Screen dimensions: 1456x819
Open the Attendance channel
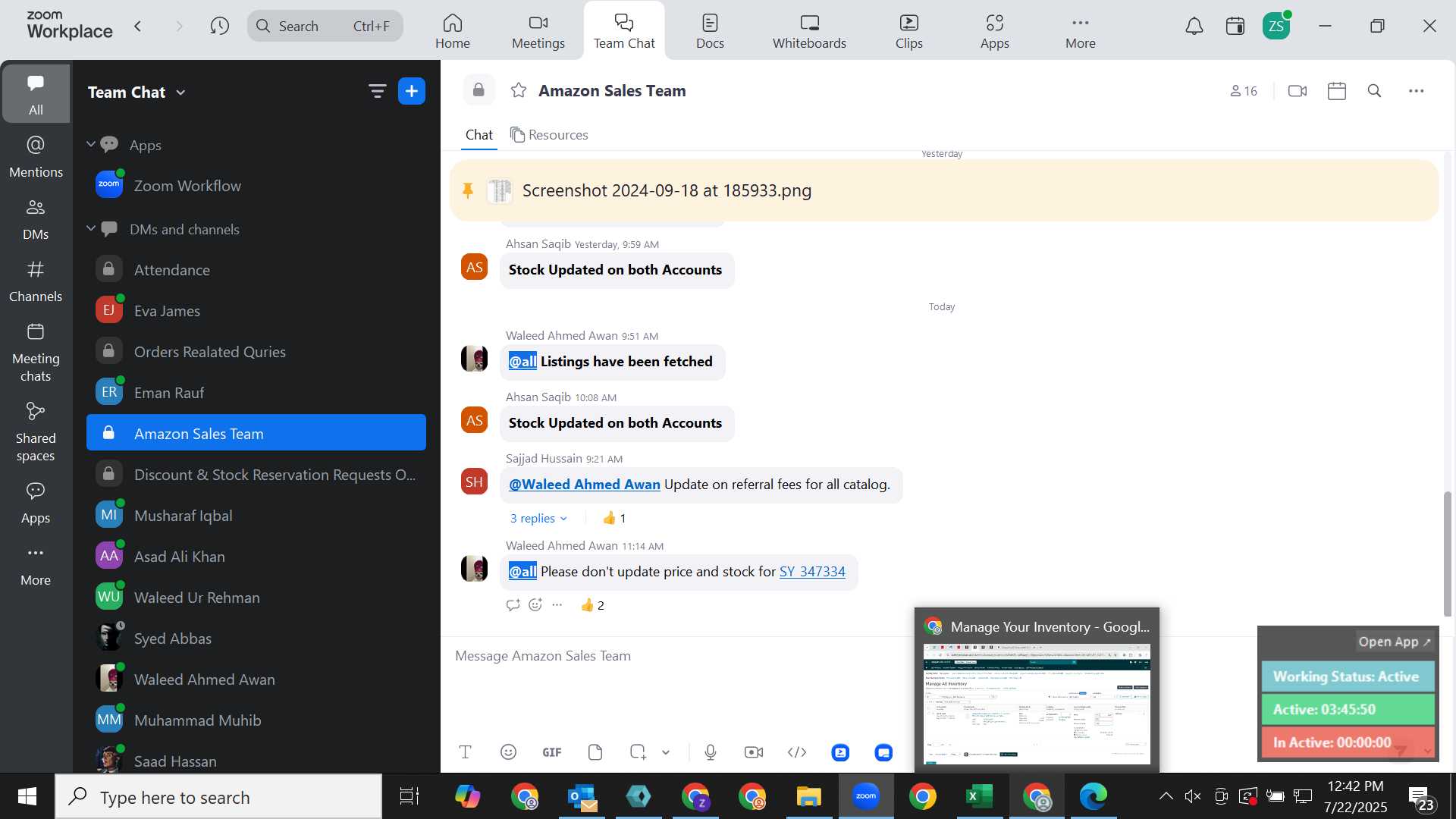(x=256, y=270)
